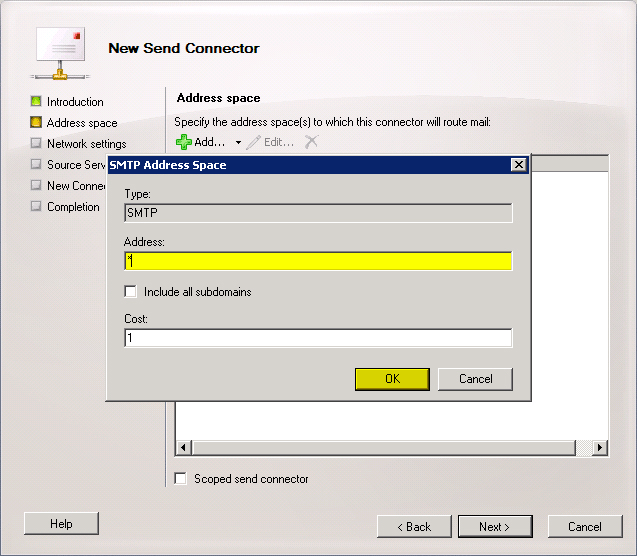Click the New Send Connector envelope icon
637x556 pixels.
(x=60, y=53)
